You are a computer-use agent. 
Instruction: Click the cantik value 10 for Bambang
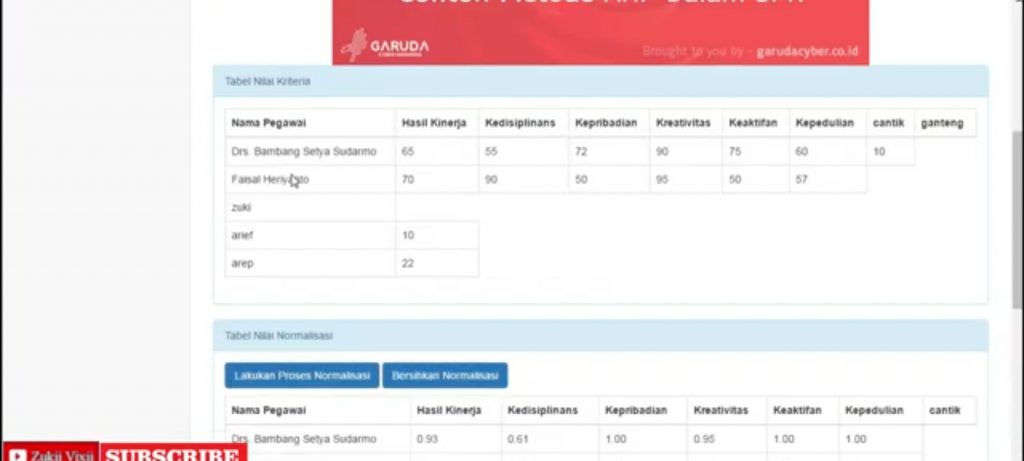(879, 152)
